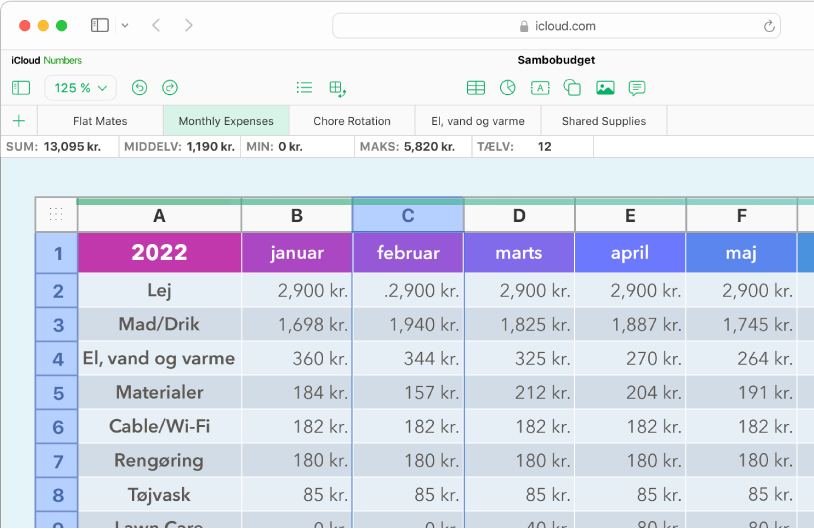Insert an image using the media icon
814x529 pixels.
coord(604,88)
